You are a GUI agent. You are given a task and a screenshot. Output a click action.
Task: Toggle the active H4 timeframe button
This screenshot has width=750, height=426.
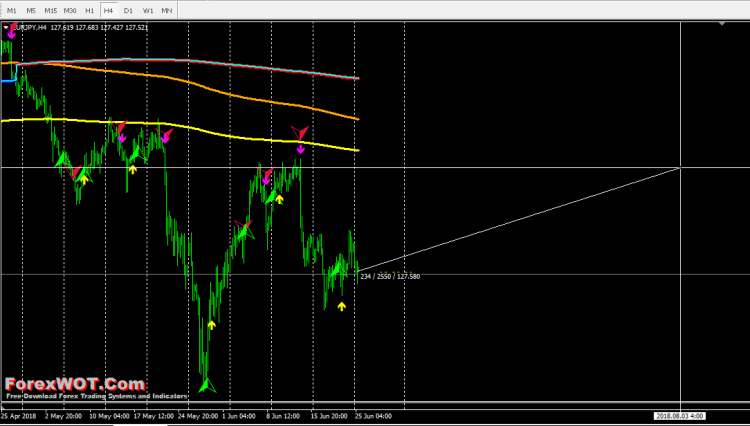pos(109,10)
